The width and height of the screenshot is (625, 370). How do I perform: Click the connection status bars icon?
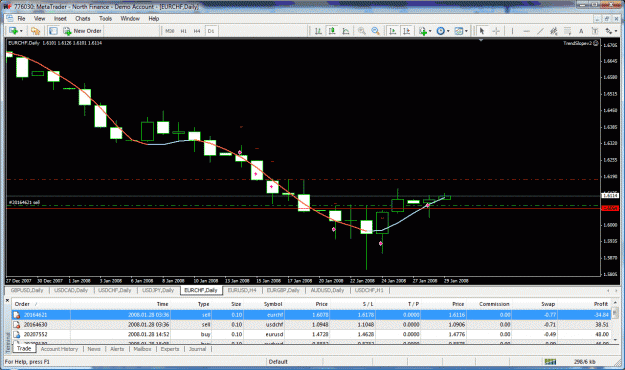coord(550,362)
